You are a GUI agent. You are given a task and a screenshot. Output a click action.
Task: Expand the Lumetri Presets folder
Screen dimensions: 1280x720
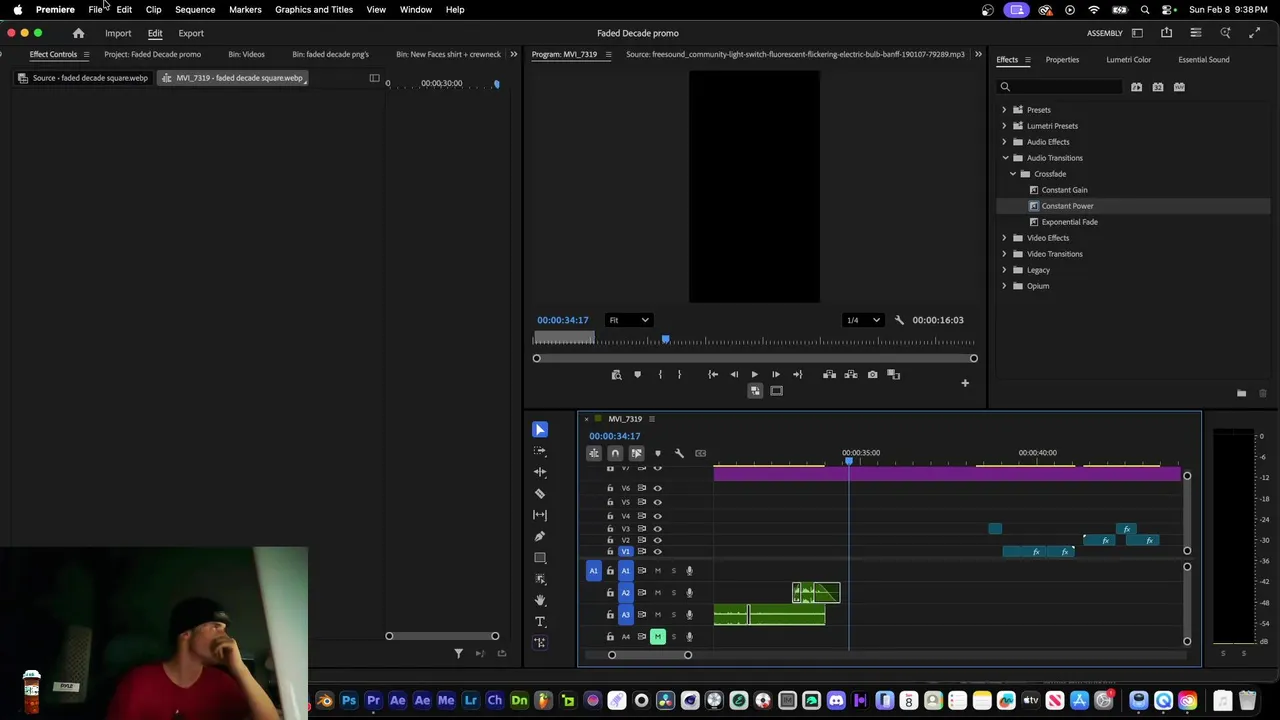pos(1004,126)
